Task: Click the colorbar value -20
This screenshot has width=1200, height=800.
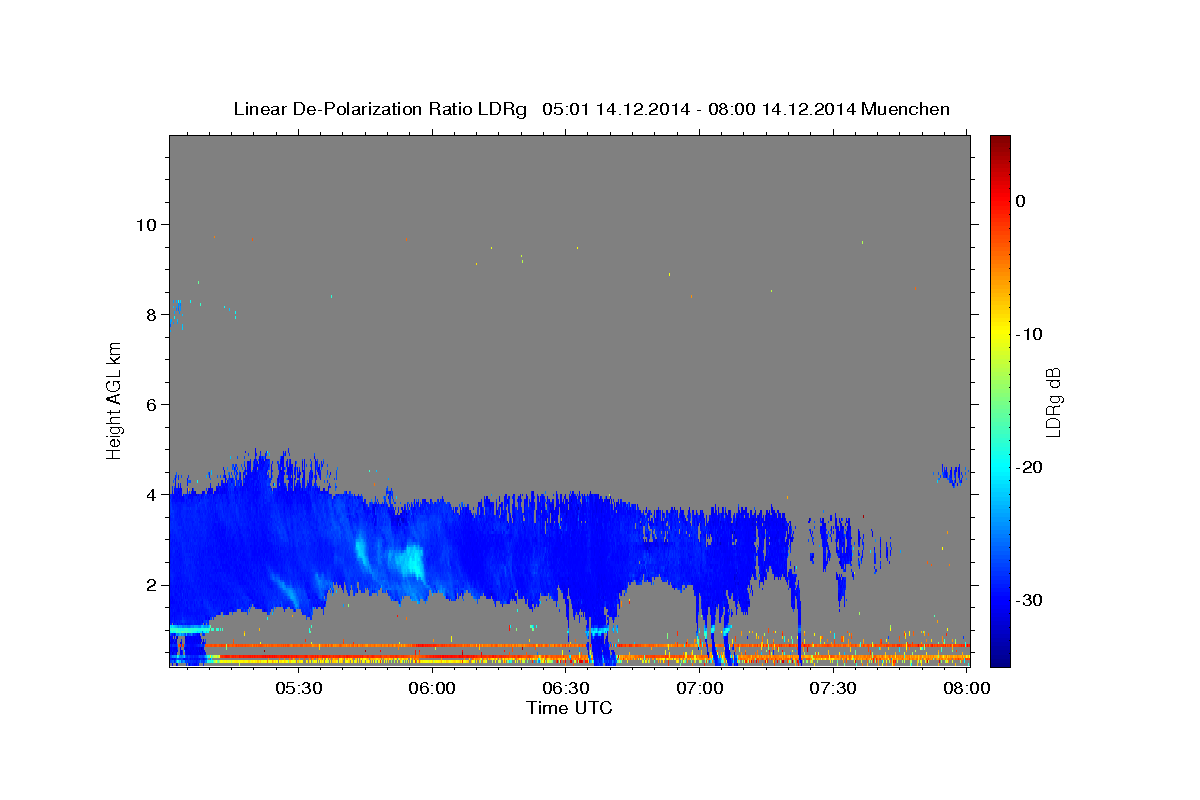Action: tap(1028, 467)
